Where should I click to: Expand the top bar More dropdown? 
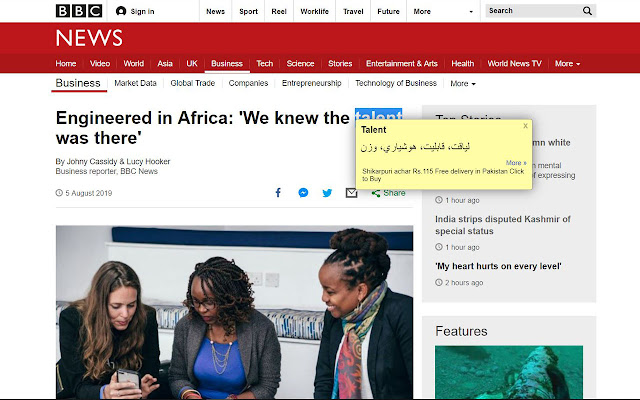click(443, 11)
